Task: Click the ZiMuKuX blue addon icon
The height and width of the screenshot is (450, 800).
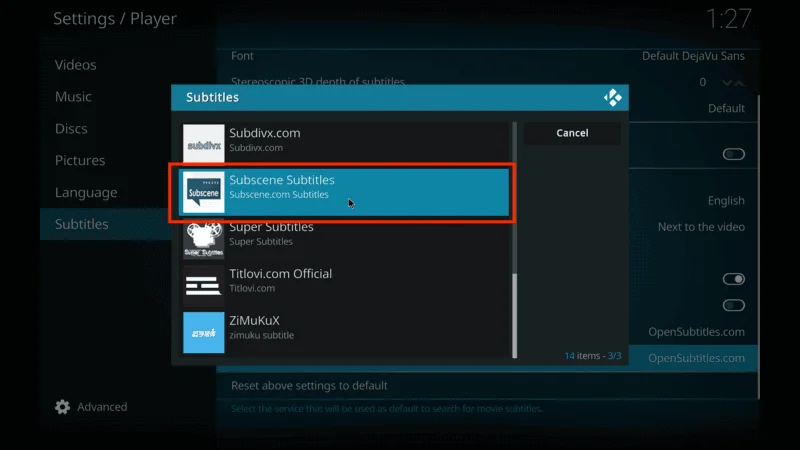Action: pos(204,333)
